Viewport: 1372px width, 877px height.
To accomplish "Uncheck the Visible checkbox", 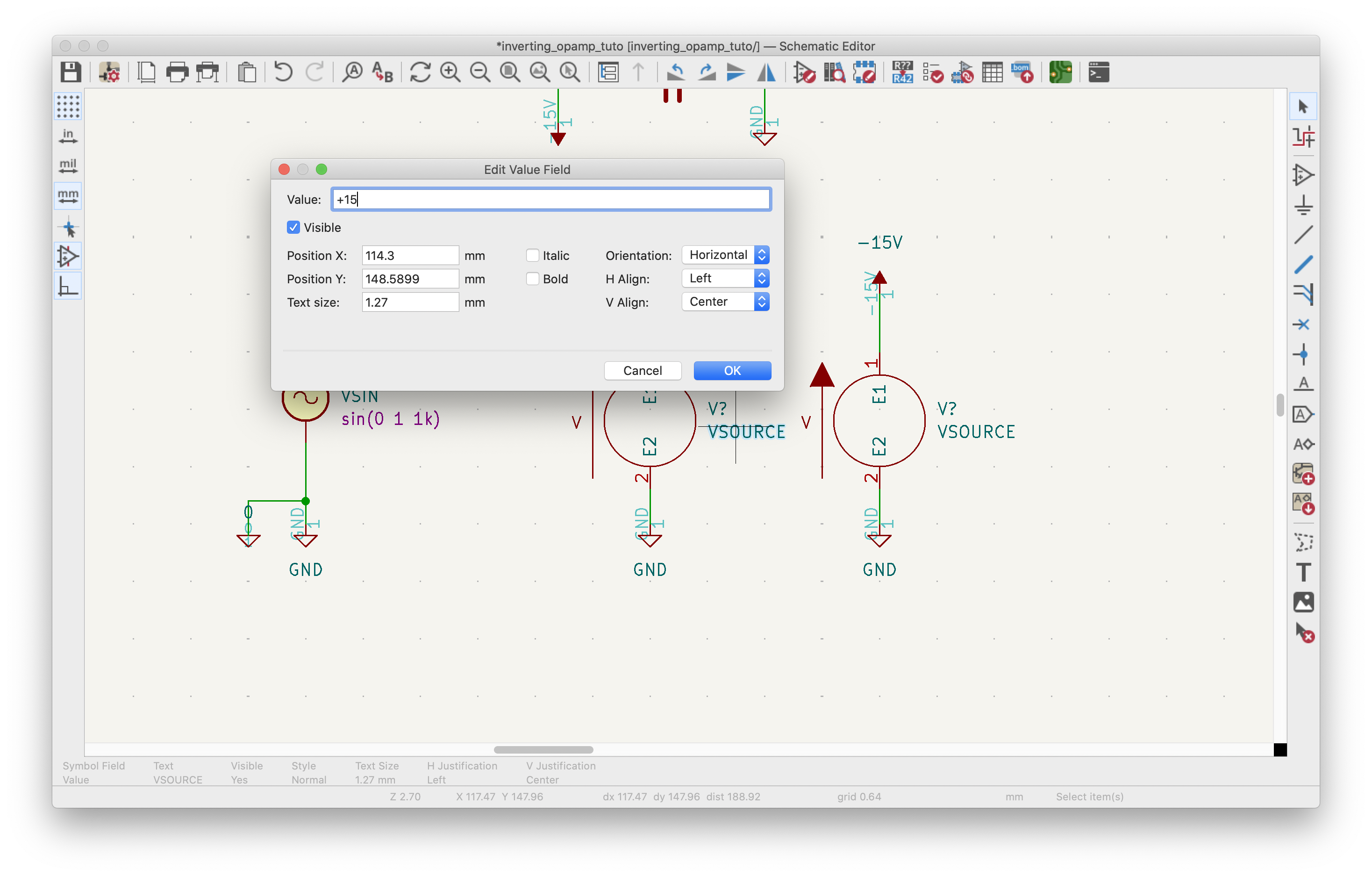I will (293, 227).
